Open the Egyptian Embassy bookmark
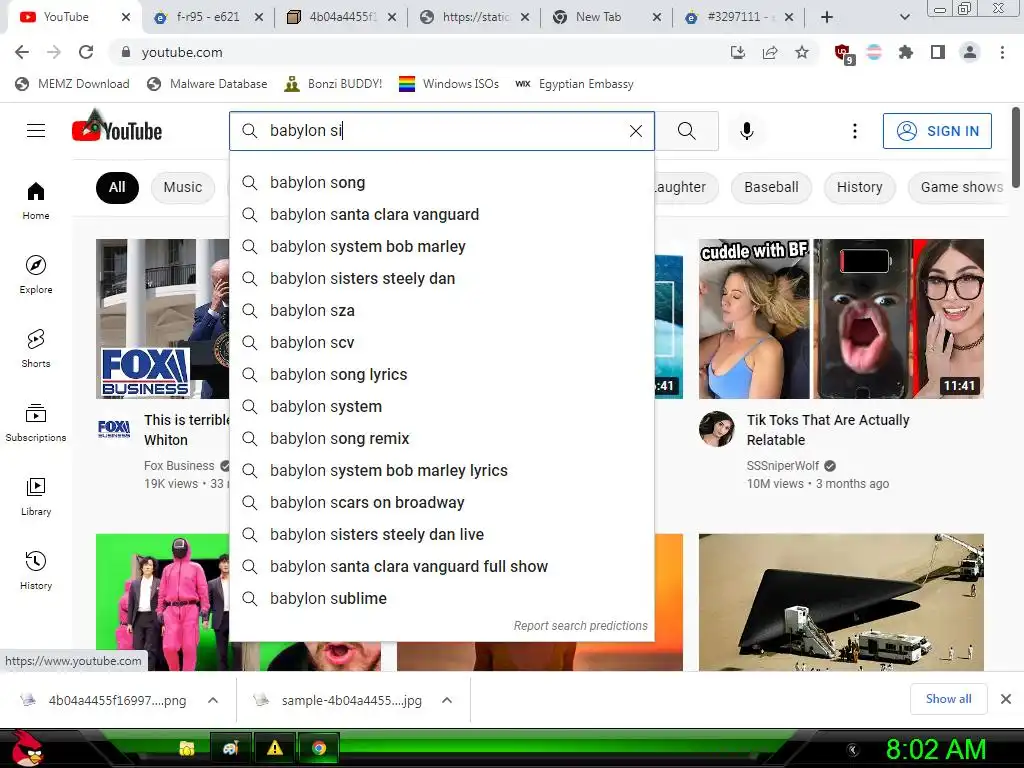 [575, 84]
